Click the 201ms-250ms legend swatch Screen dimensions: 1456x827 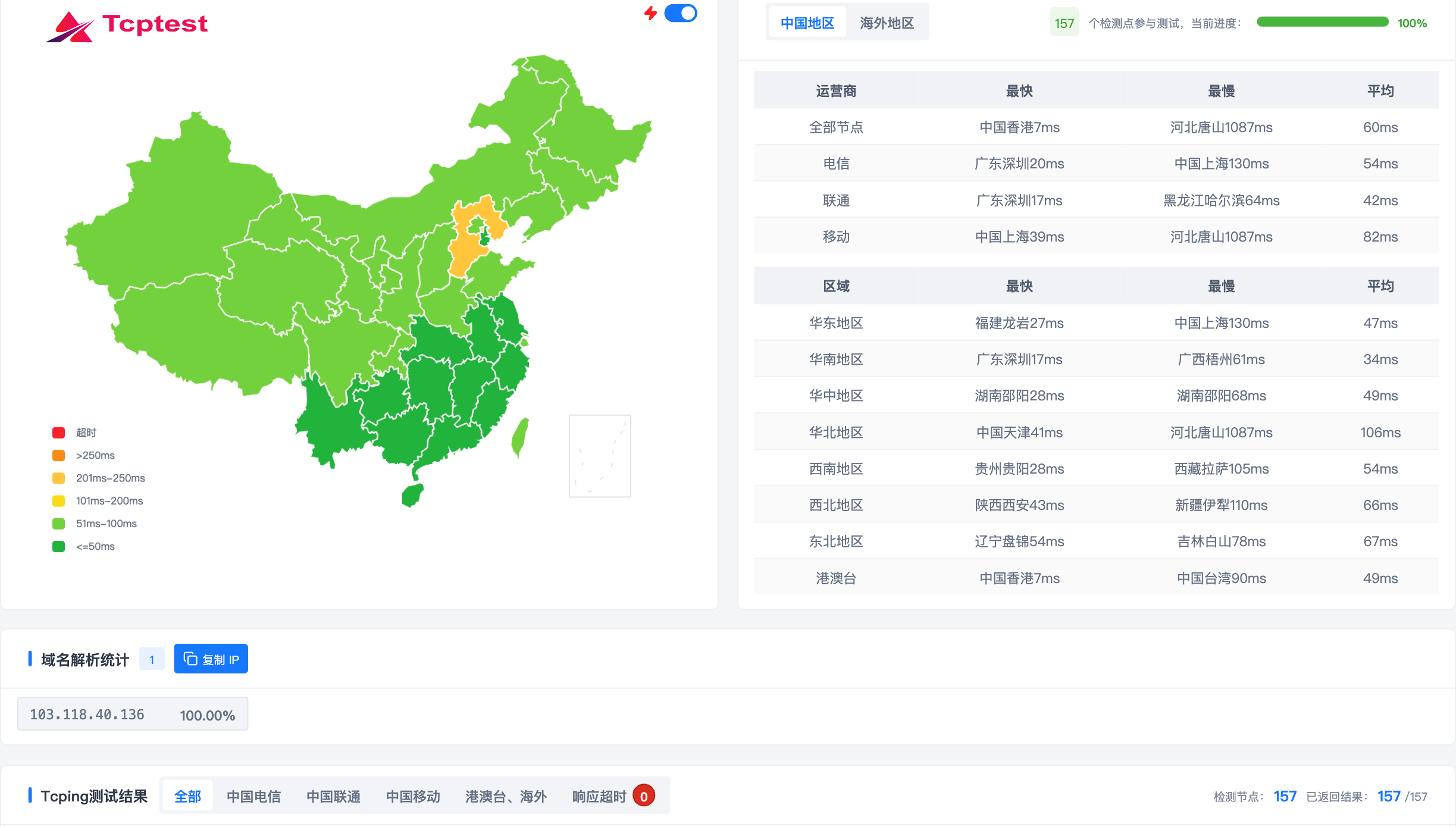coord(58,478)
